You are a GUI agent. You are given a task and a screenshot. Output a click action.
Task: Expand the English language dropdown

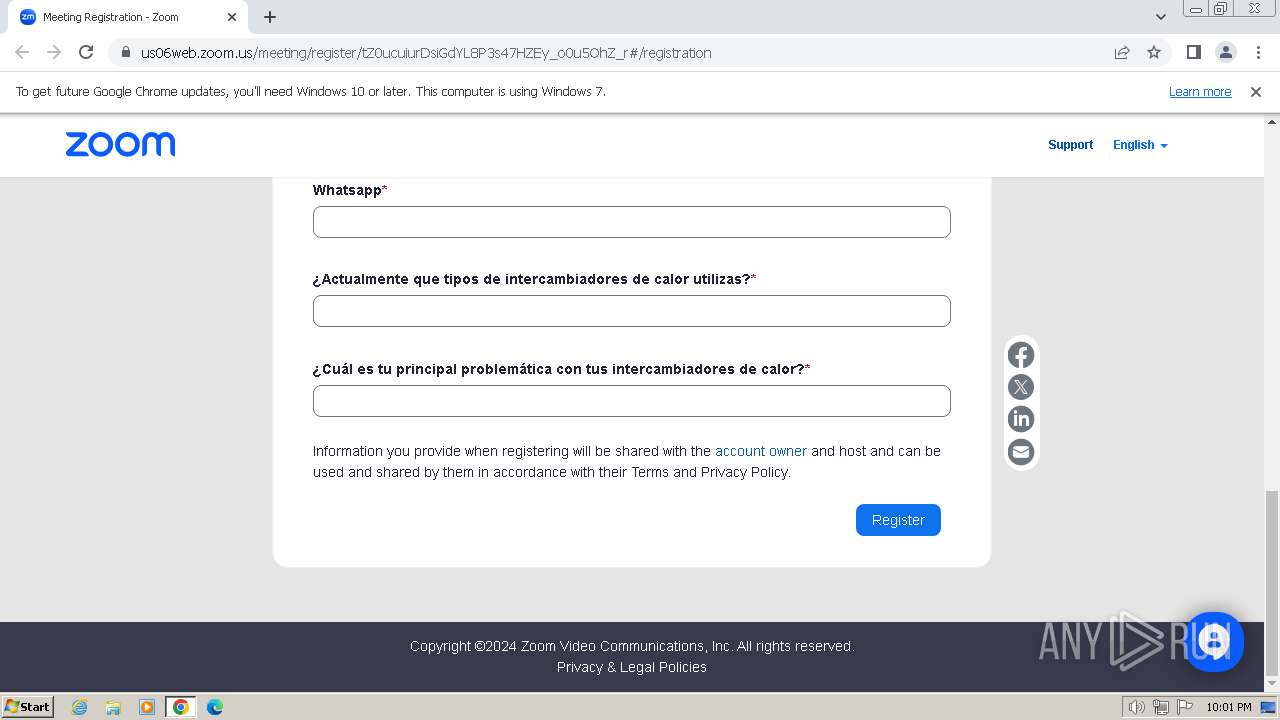(x=1140, y=145)
